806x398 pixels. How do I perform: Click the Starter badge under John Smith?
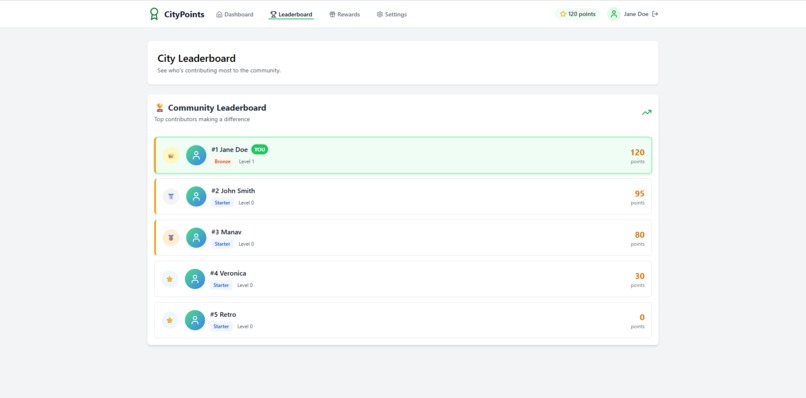(223, 203)
